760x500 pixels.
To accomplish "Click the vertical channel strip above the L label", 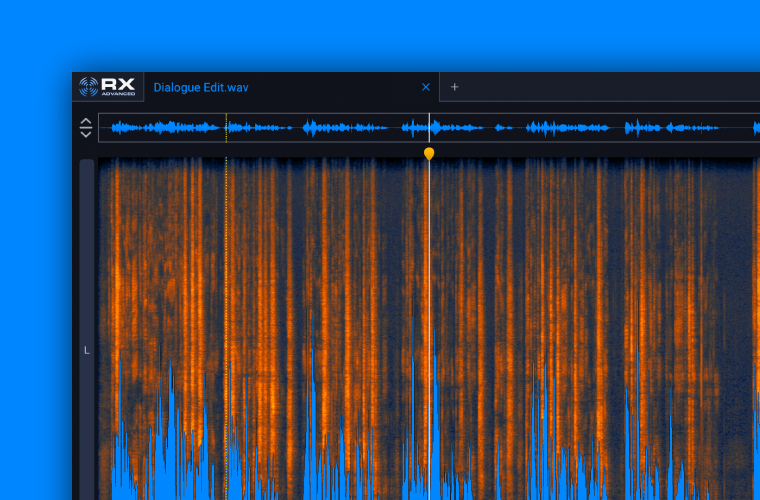I will (86, 250).
